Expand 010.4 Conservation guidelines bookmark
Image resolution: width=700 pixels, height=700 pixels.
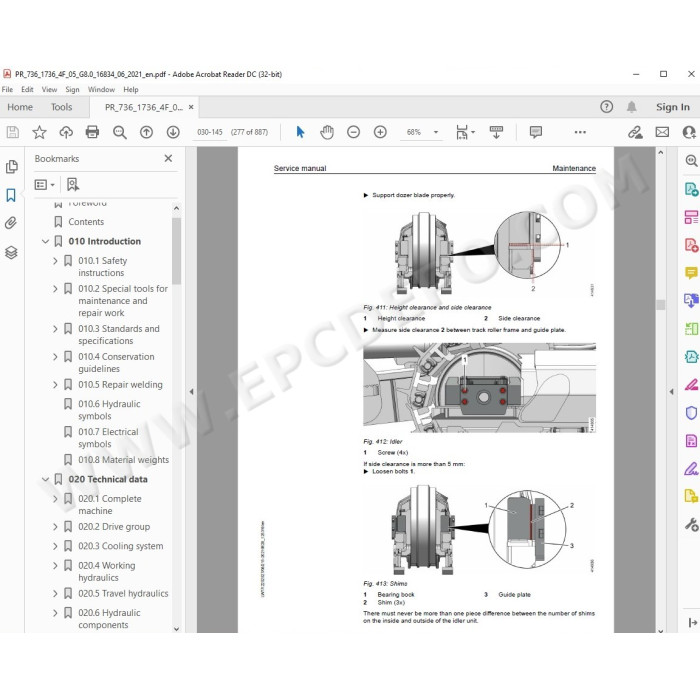click(x=55, y=357)
